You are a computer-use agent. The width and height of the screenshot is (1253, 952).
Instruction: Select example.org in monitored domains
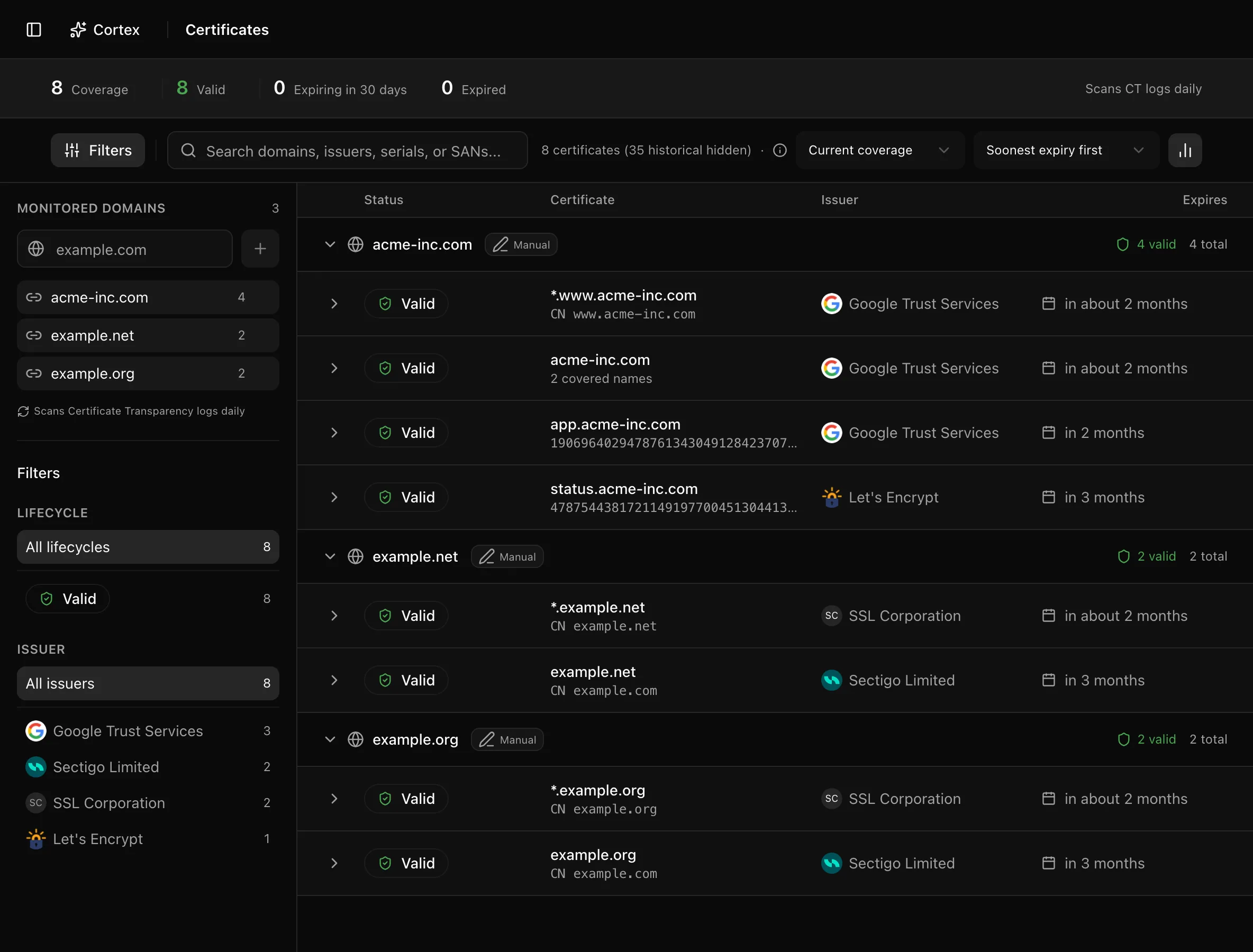click(148, 373)
